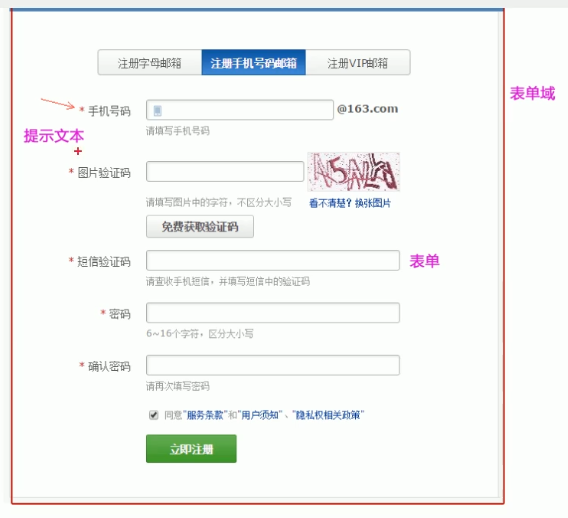Open the 用户须知 link

point(260,415)
